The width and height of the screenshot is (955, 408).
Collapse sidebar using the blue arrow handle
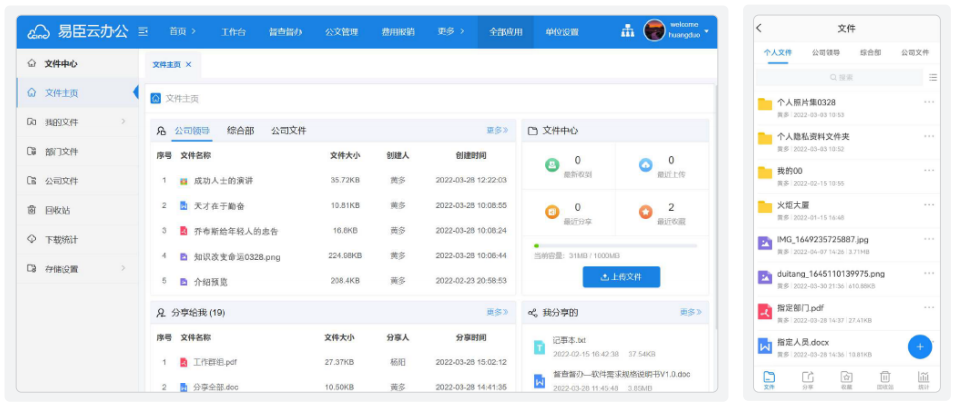pos(135,93)
